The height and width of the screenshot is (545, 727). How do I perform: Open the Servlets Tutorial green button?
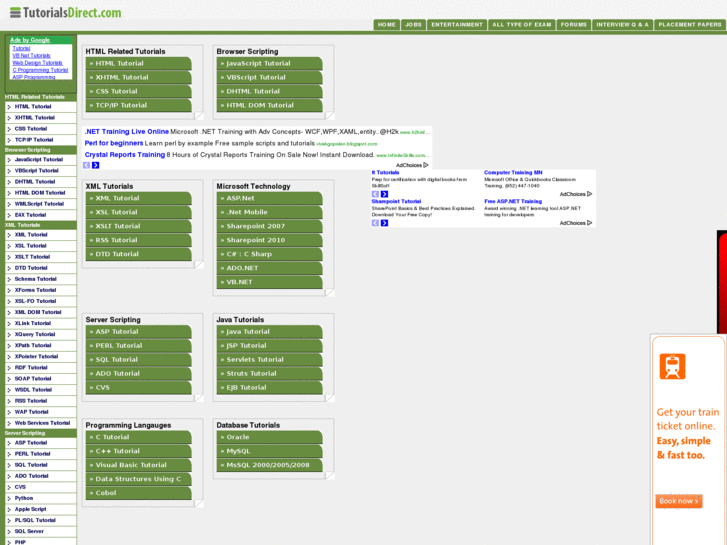269,359
